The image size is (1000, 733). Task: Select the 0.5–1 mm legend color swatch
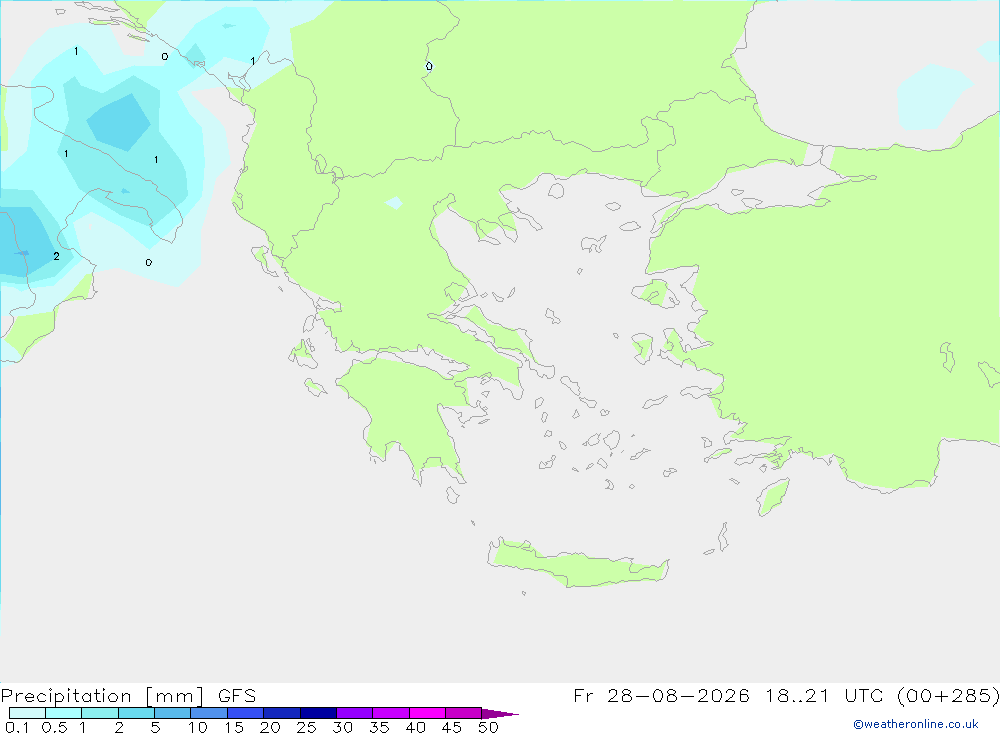[64, 713]
